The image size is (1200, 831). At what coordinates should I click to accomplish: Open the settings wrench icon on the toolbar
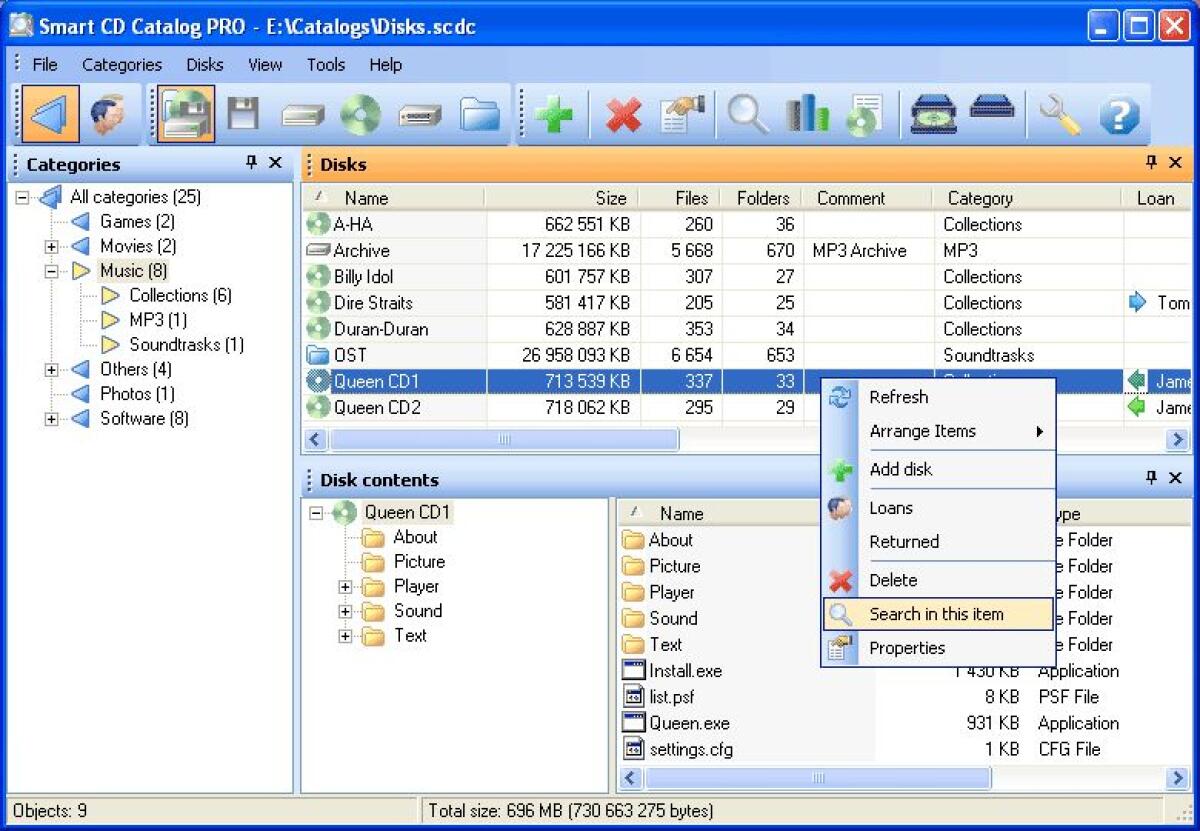1057,115
